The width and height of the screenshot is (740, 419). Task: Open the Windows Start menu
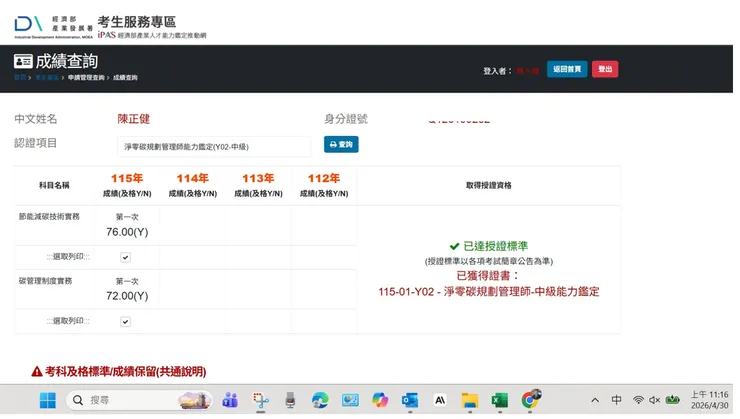[47, 400]
